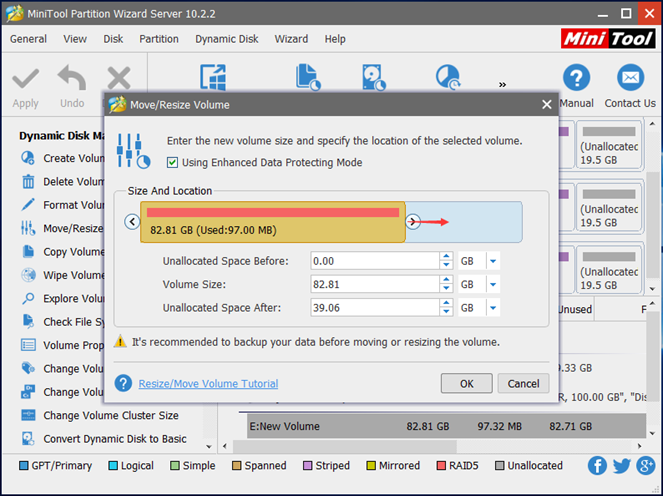This screenshot has width=664, height=496.
Task: Open the Twitter share icon
Action: coord(621,466)
